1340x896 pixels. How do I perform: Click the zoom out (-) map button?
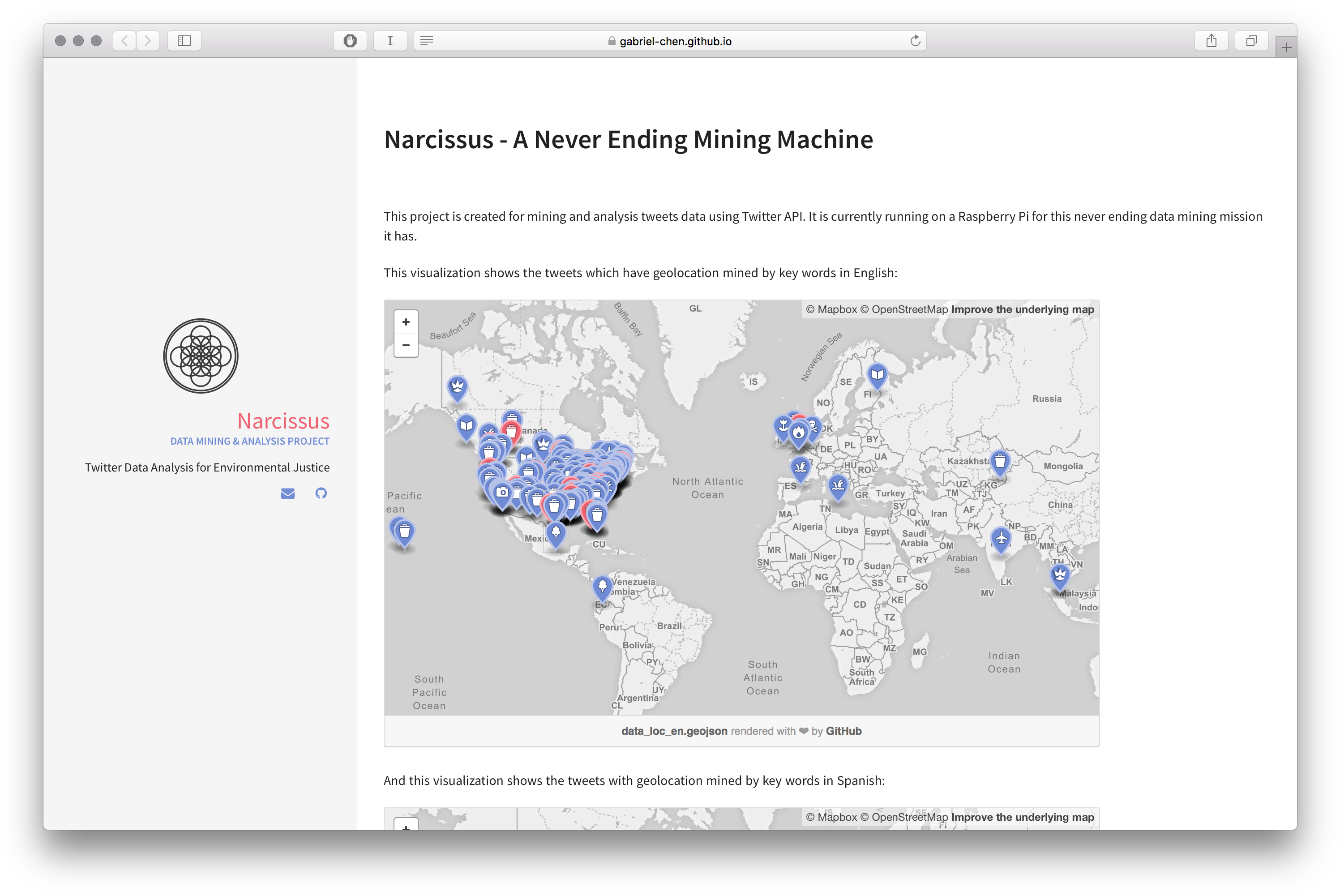click(405, 344)
